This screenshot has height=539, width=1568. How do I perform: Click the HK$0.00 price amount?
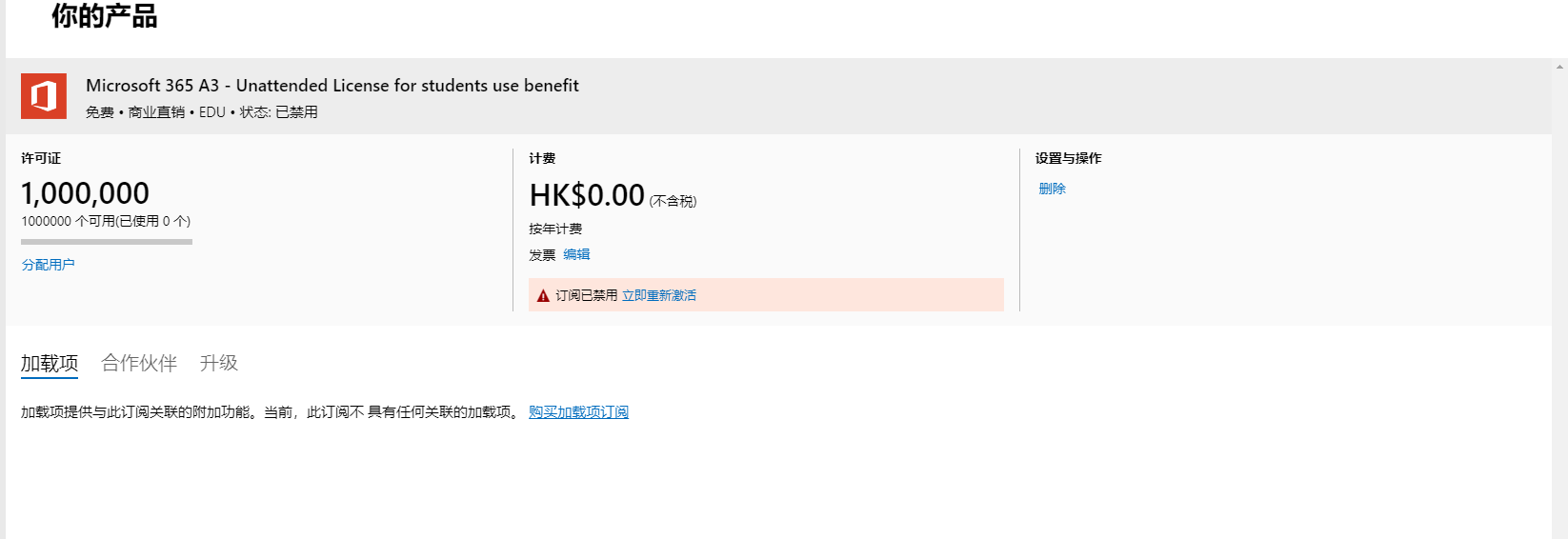point(587,195)
